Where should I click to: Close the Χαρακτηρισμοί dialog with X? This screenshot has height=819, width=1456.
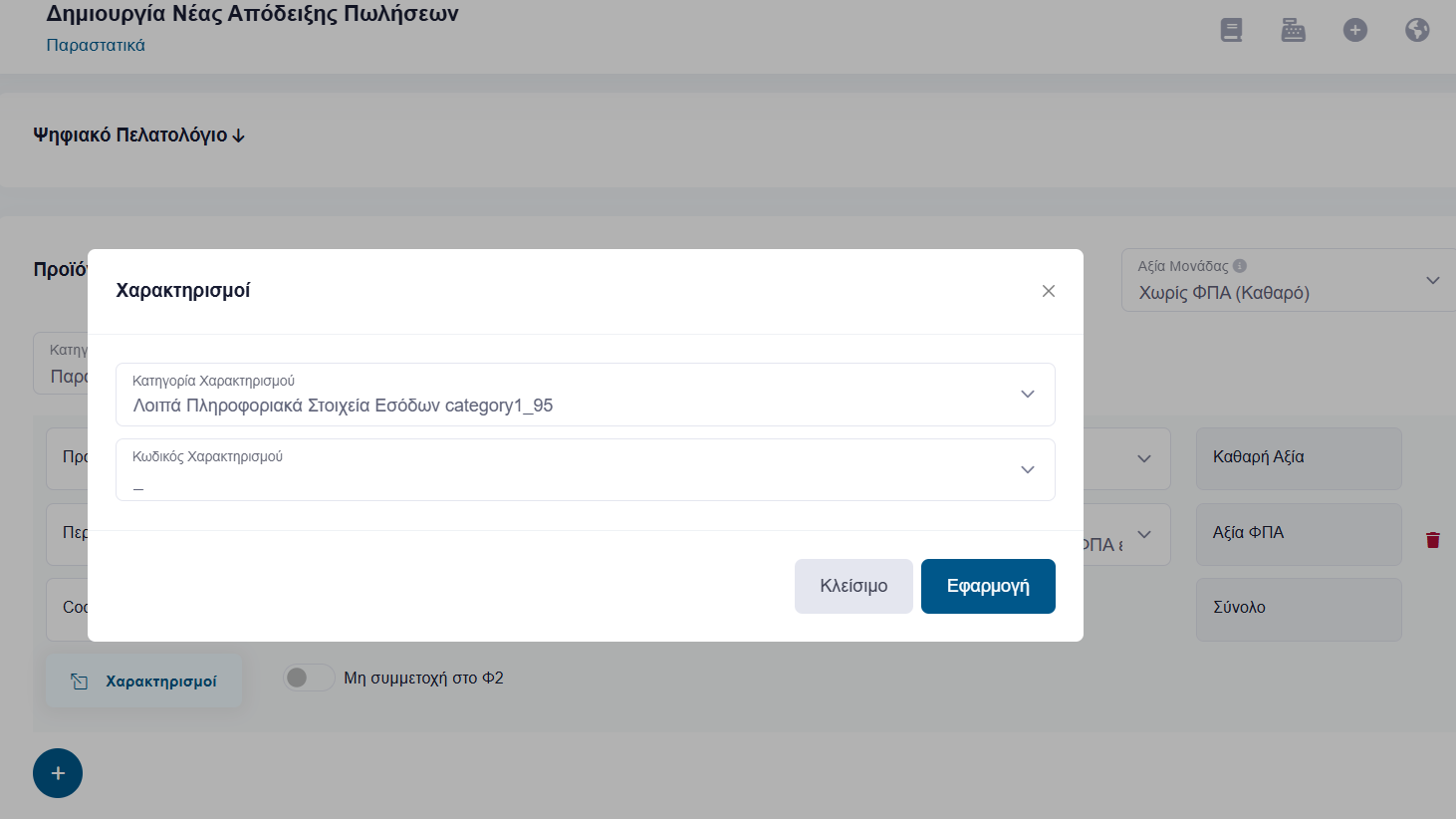tap(1048, 291)
